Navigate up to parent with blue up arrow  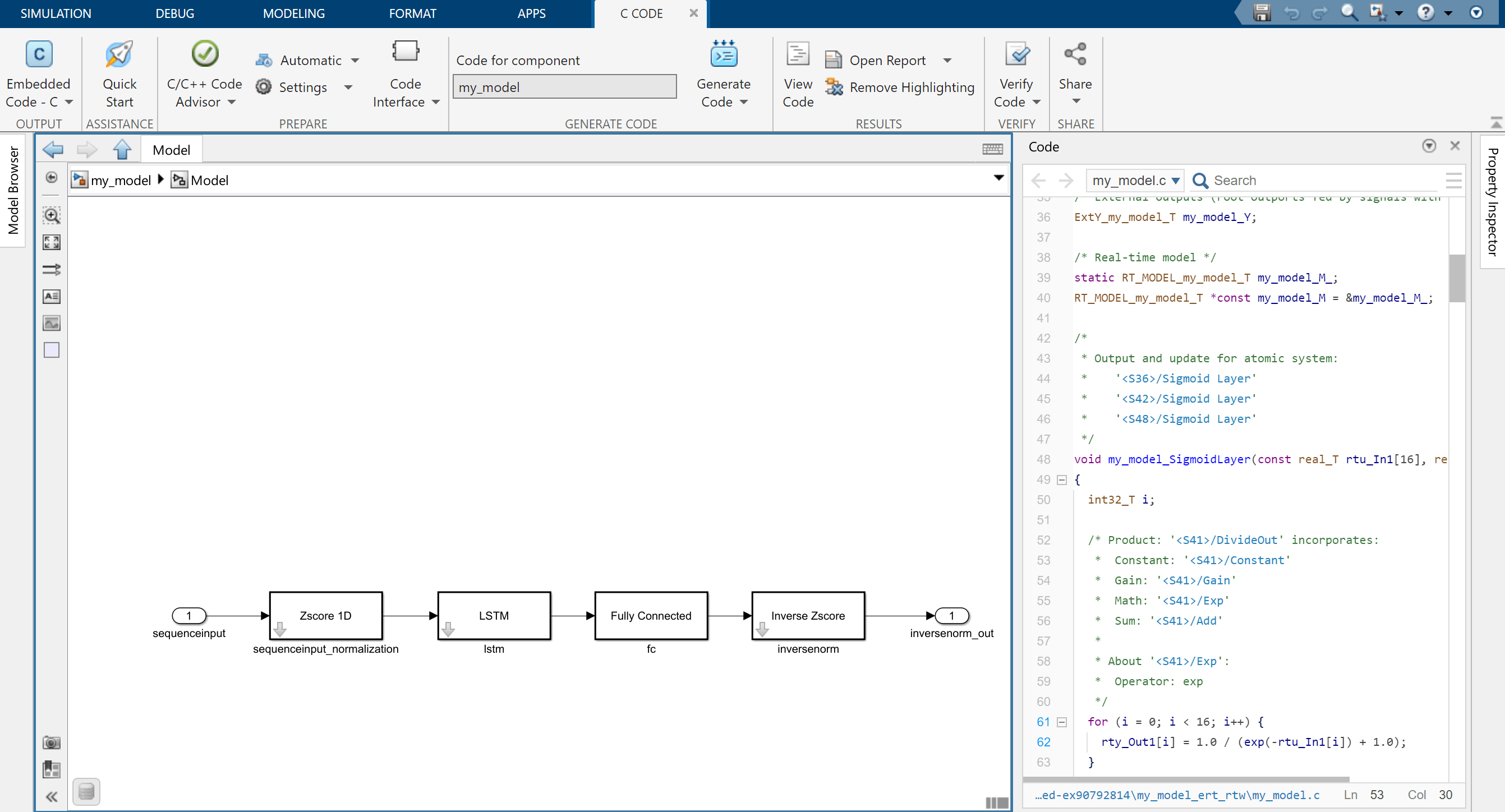[122, 150]
